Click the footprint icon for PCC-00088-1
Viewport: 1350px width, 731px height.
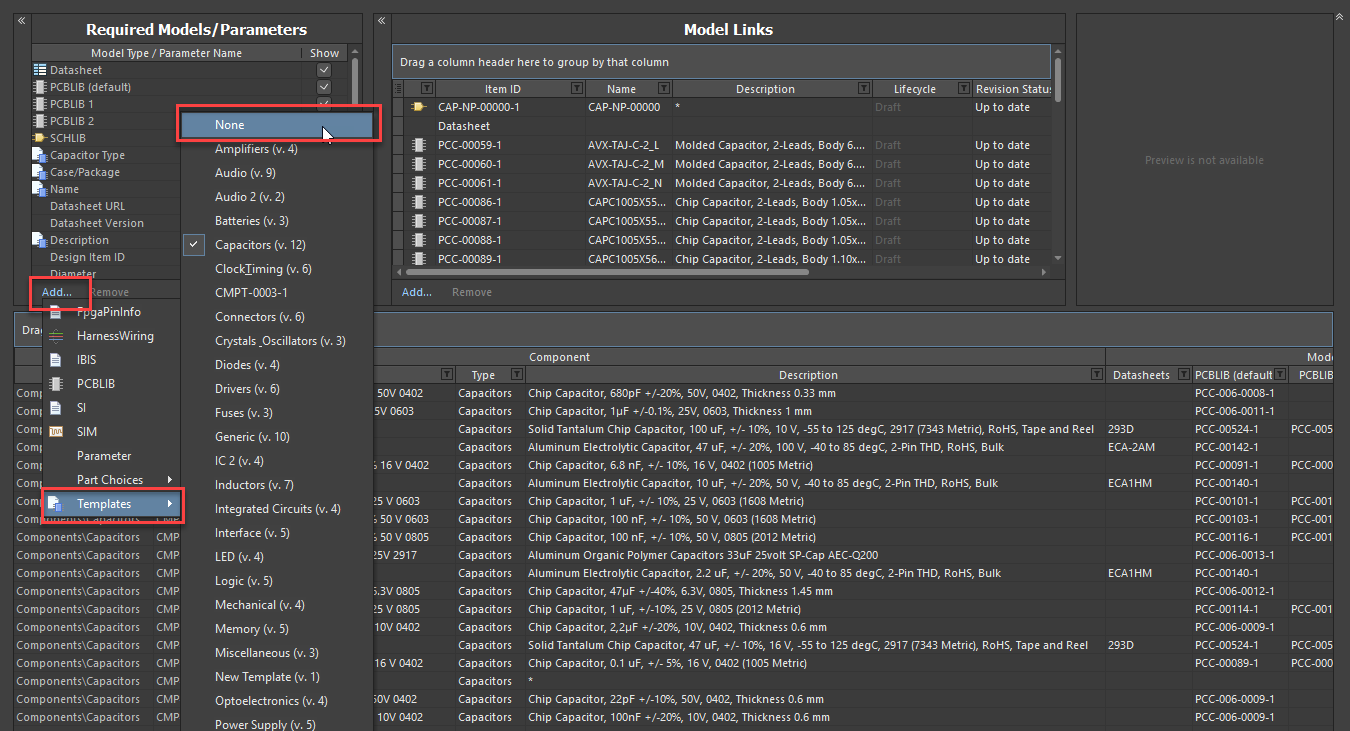coord(419,240)
